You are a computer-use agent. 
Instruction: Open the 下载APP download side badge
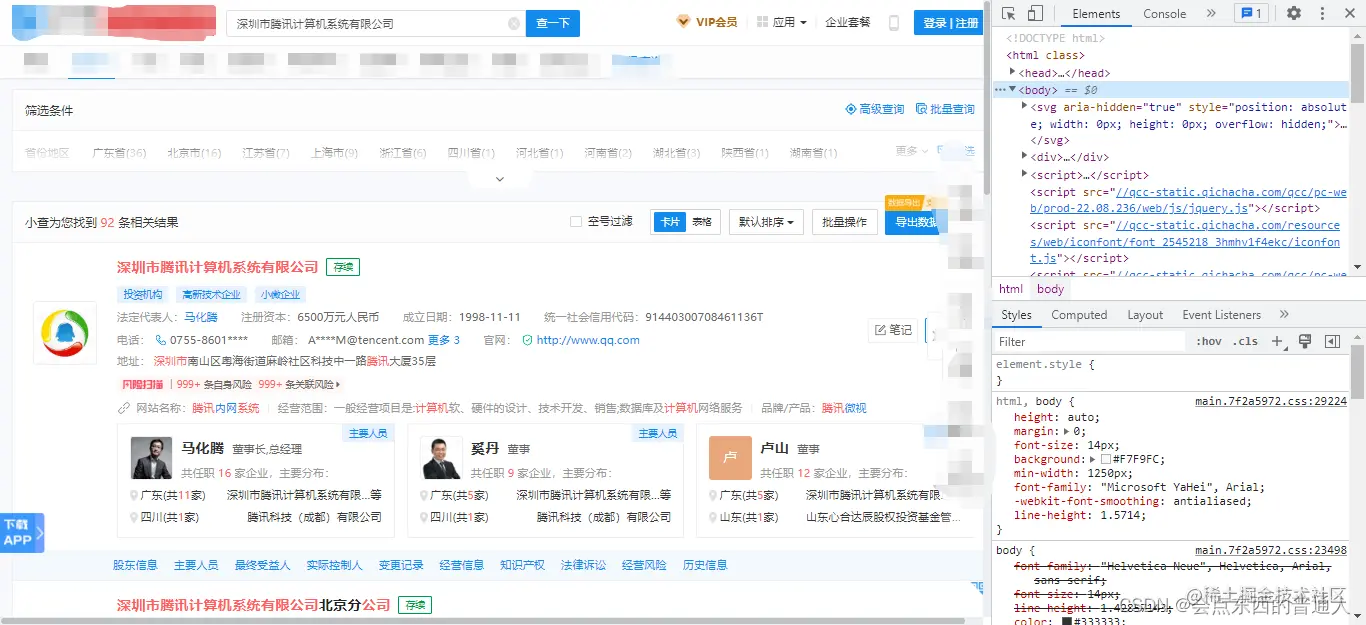click(x=21, y=532)
